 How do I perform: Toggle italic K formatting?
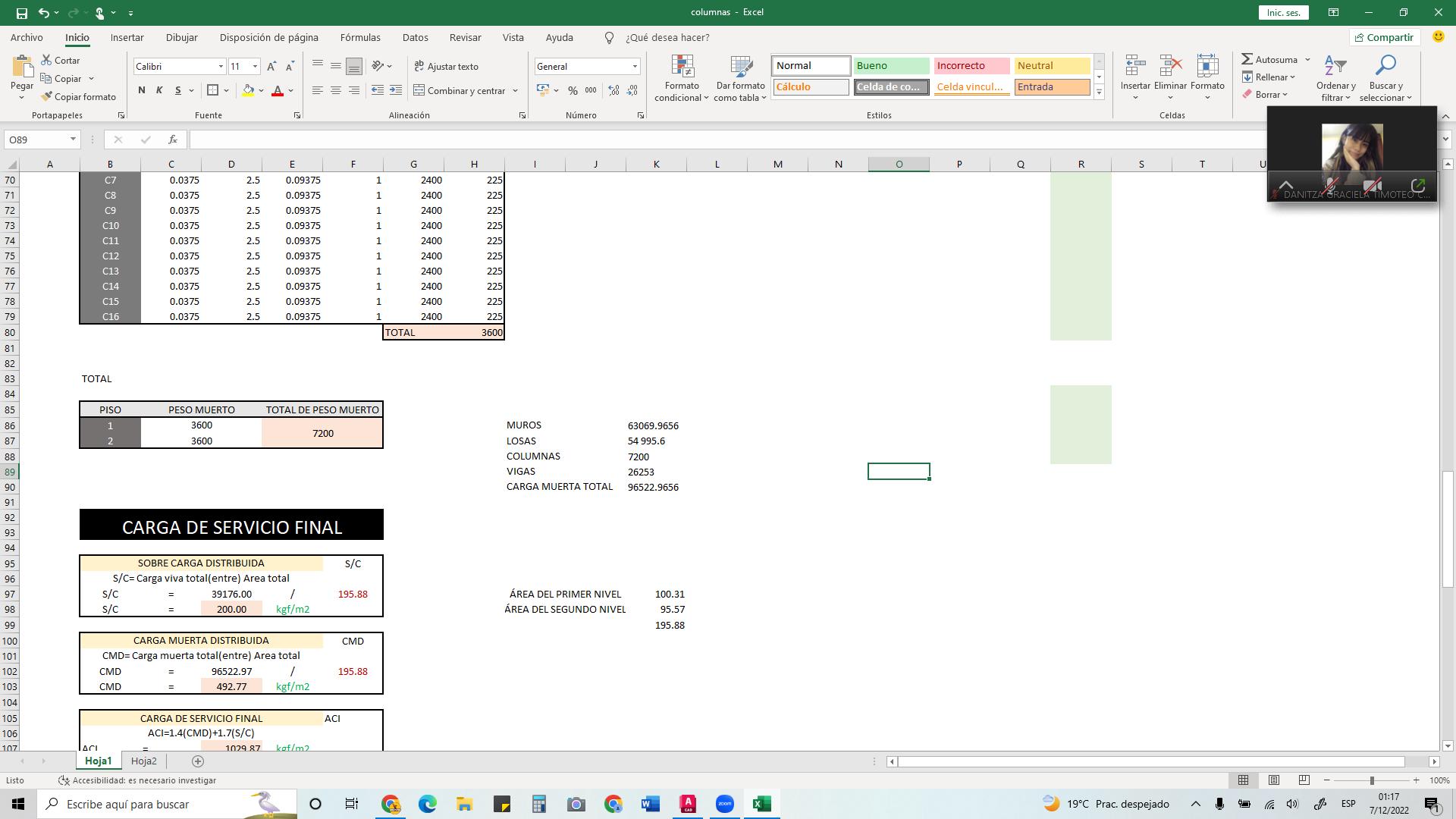pos(159,90)
